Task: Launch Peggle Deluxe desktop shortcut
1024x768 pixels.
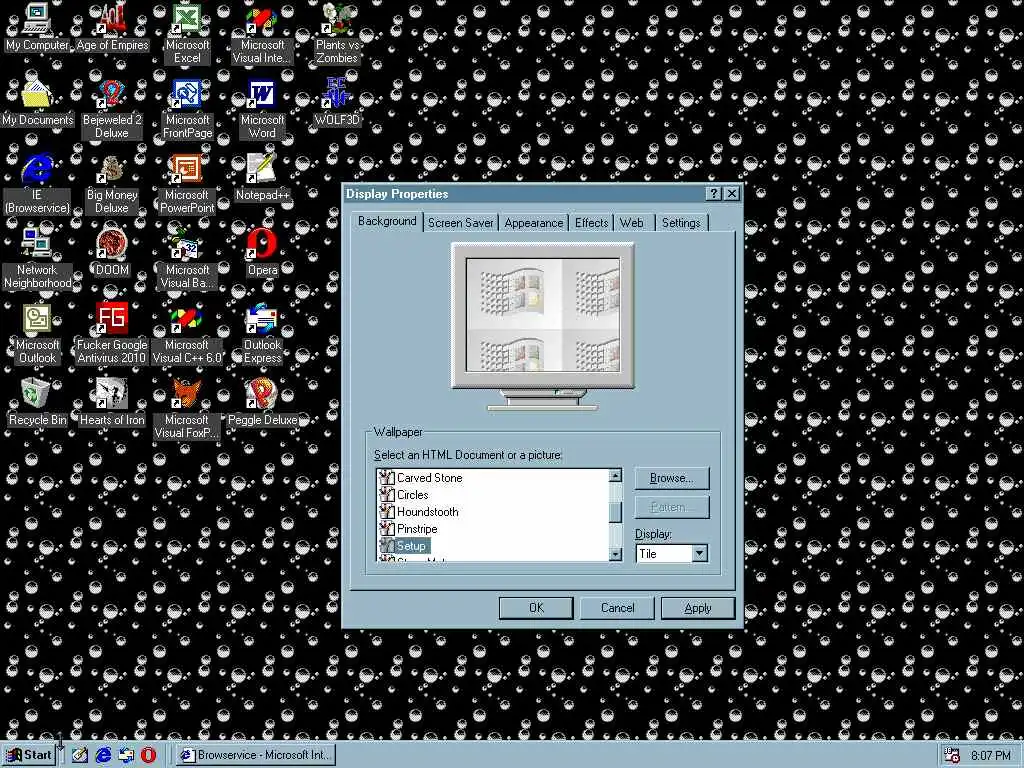Action: pos(262,403)
